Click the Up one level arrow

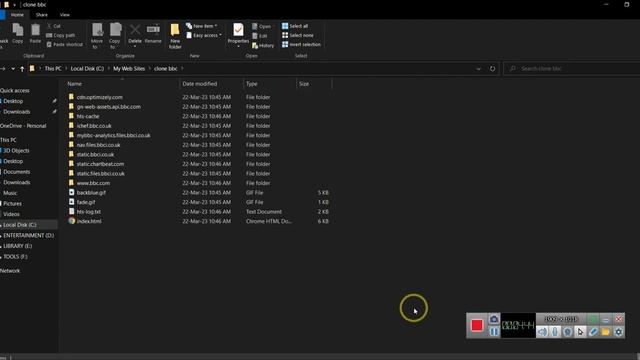point(22,69)
